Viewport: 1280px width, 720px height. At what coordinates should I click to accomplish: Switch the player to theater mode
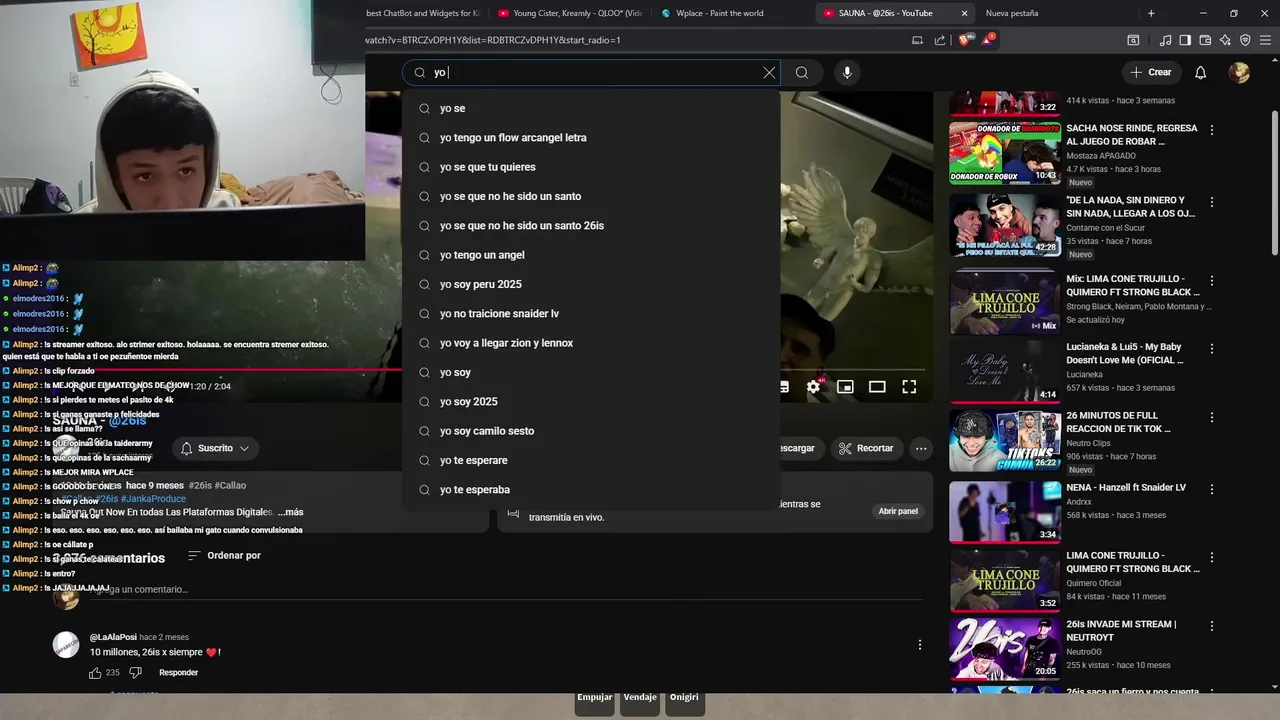pos(877,387)
